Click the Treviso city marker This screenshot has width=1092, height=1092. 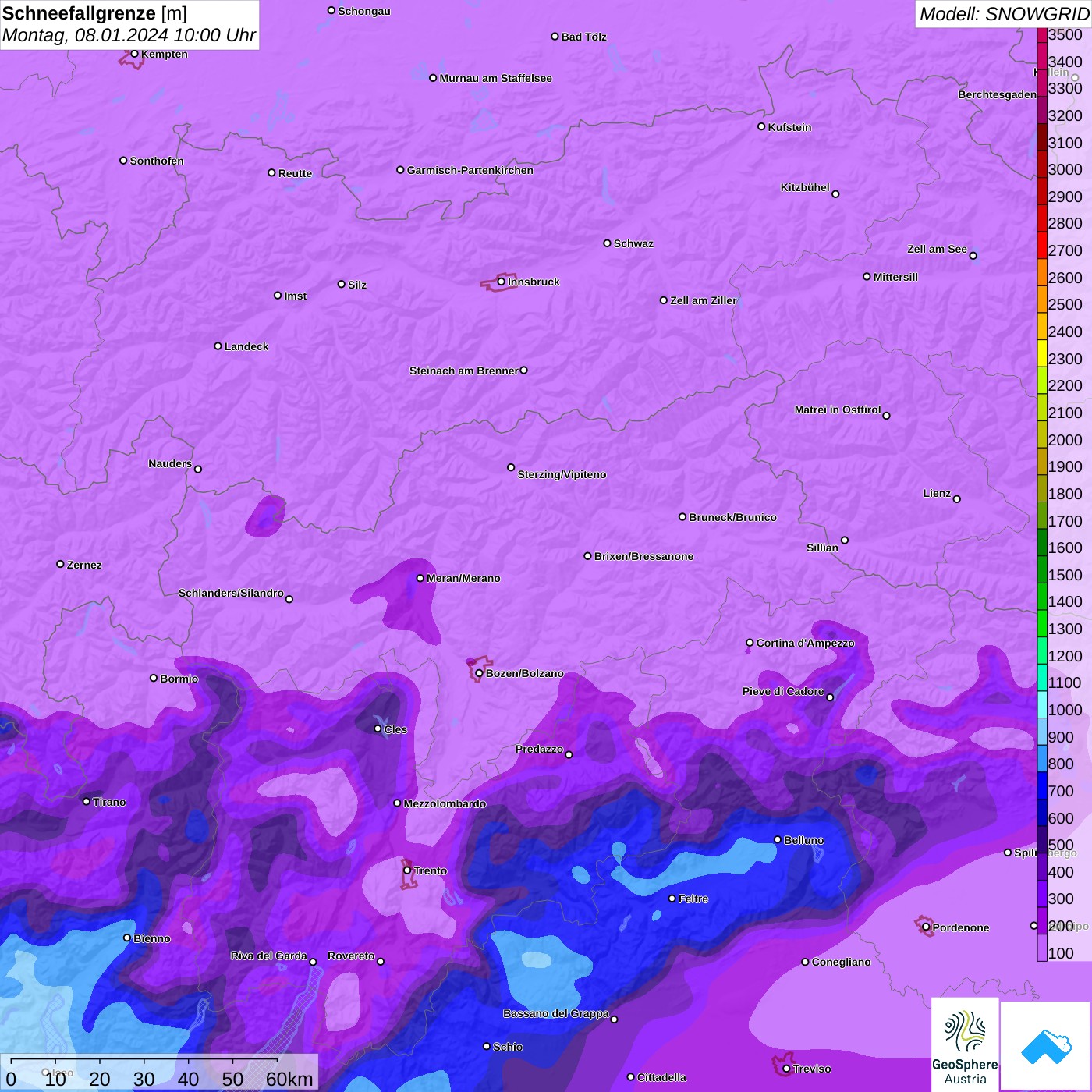point(786,1069)
